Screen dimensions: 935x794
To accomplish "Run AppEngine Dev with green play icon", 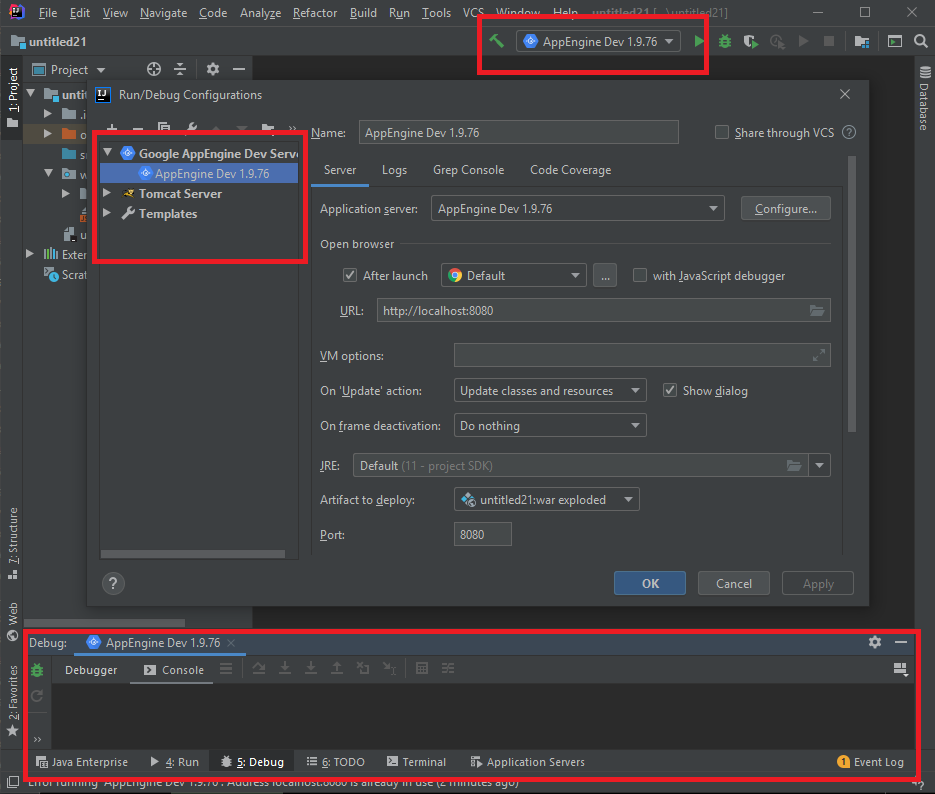I will tap(699, 41).
